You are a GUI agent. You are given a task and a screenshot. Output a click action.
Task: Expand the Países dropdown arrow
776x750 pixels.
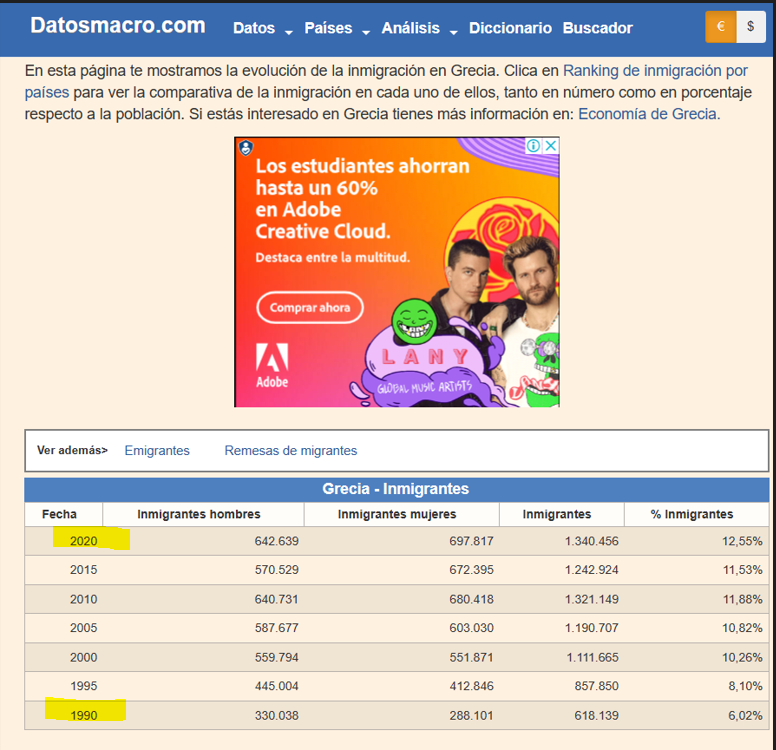[x=366, y=32]
